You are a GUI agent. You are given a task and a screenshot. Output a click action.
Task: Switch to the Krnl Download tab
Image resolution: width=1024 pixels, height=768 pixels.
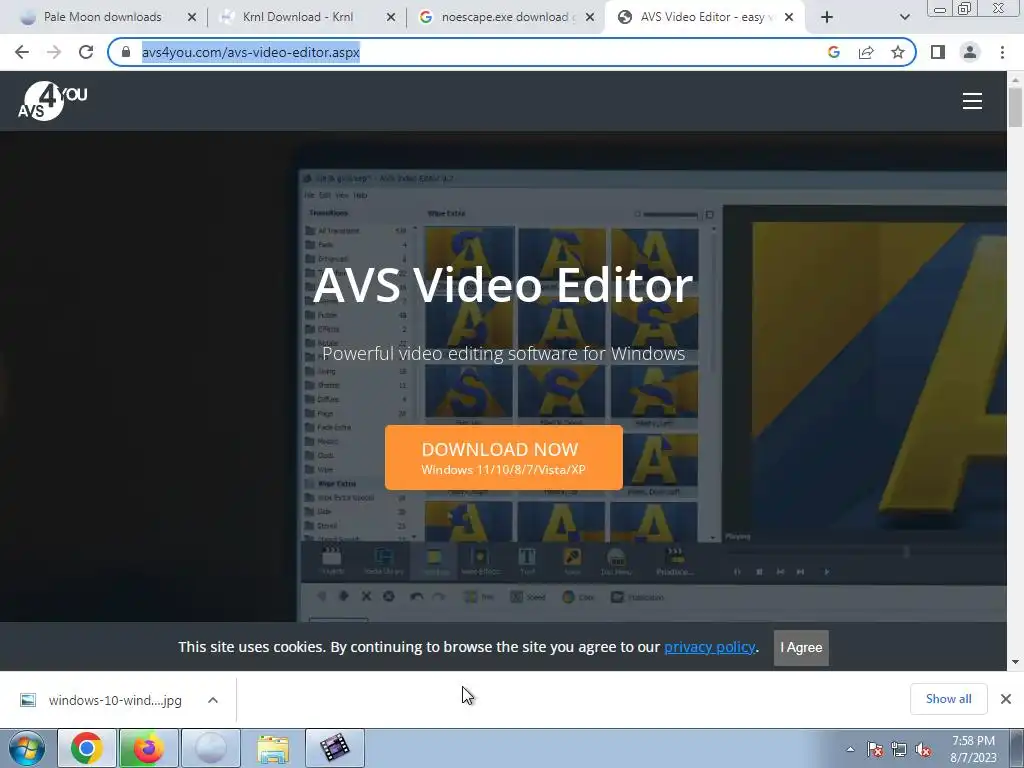[x=298, y=17]
